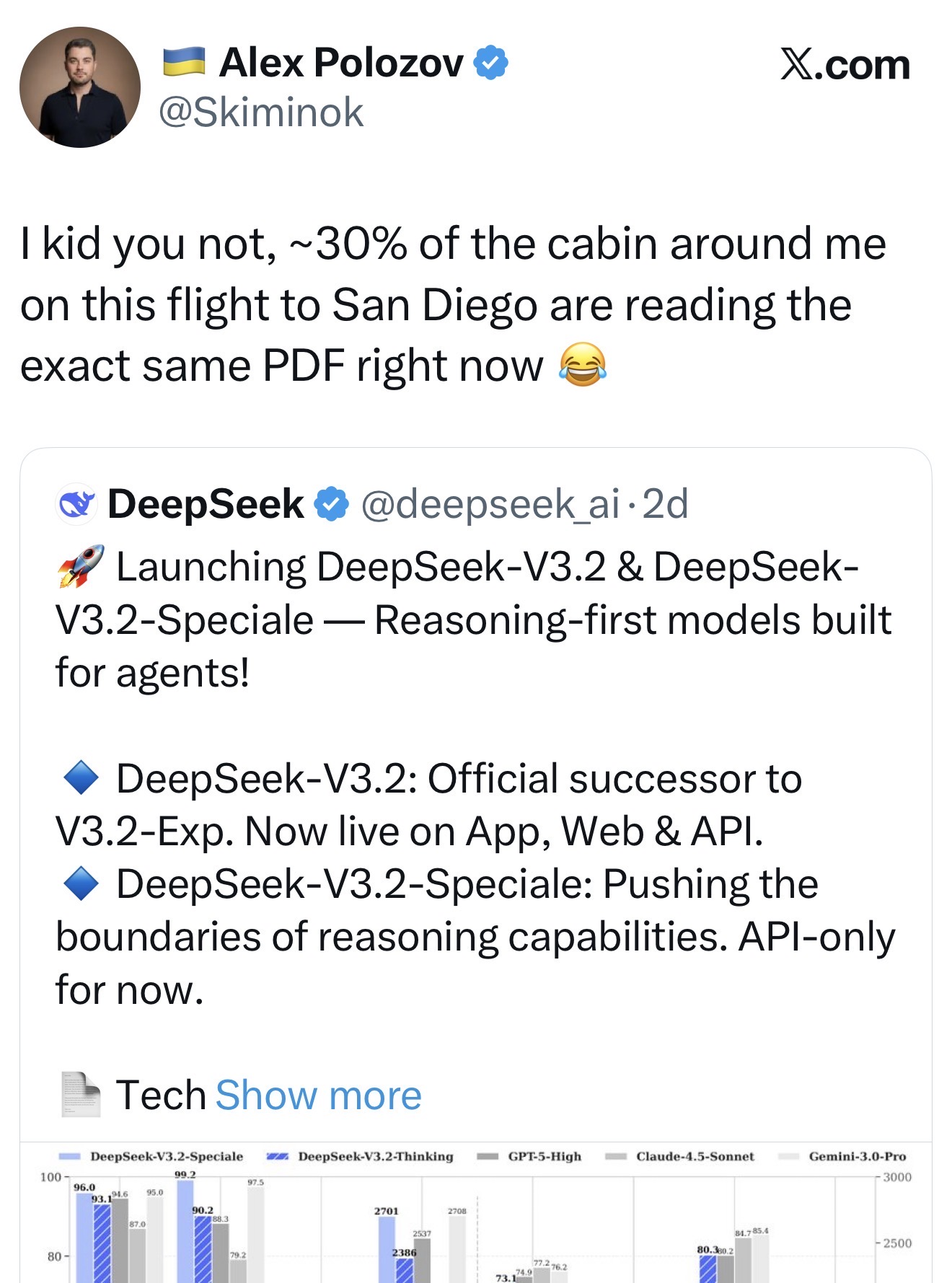
Task: Click DeepSeek's blue verified badge
Action: [x=332, y=503]
